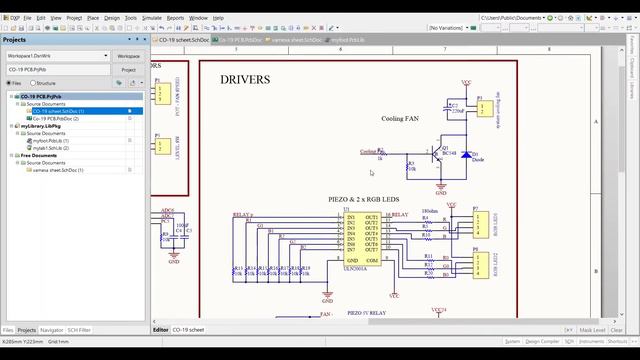Switch to the SCH Filter panel tab

[79, 330]
